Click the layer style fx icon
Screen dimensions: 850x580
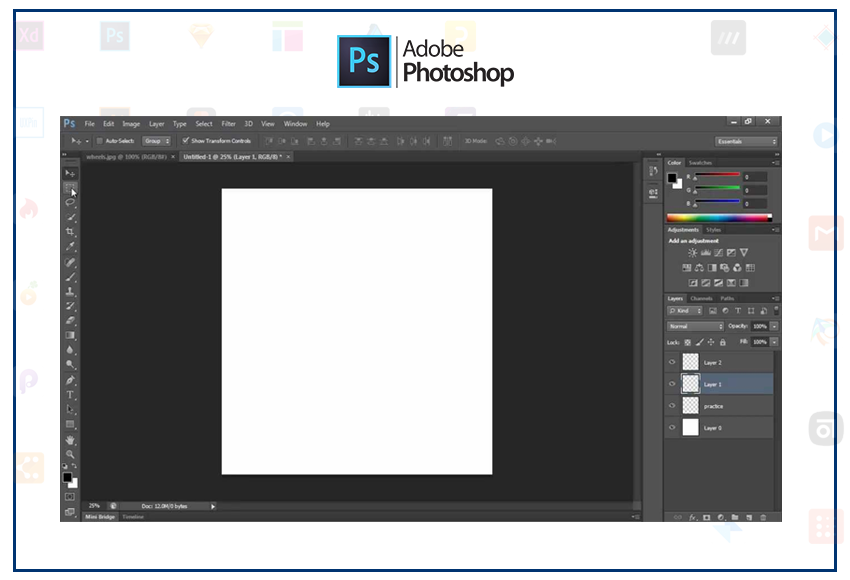coord(693,518)
